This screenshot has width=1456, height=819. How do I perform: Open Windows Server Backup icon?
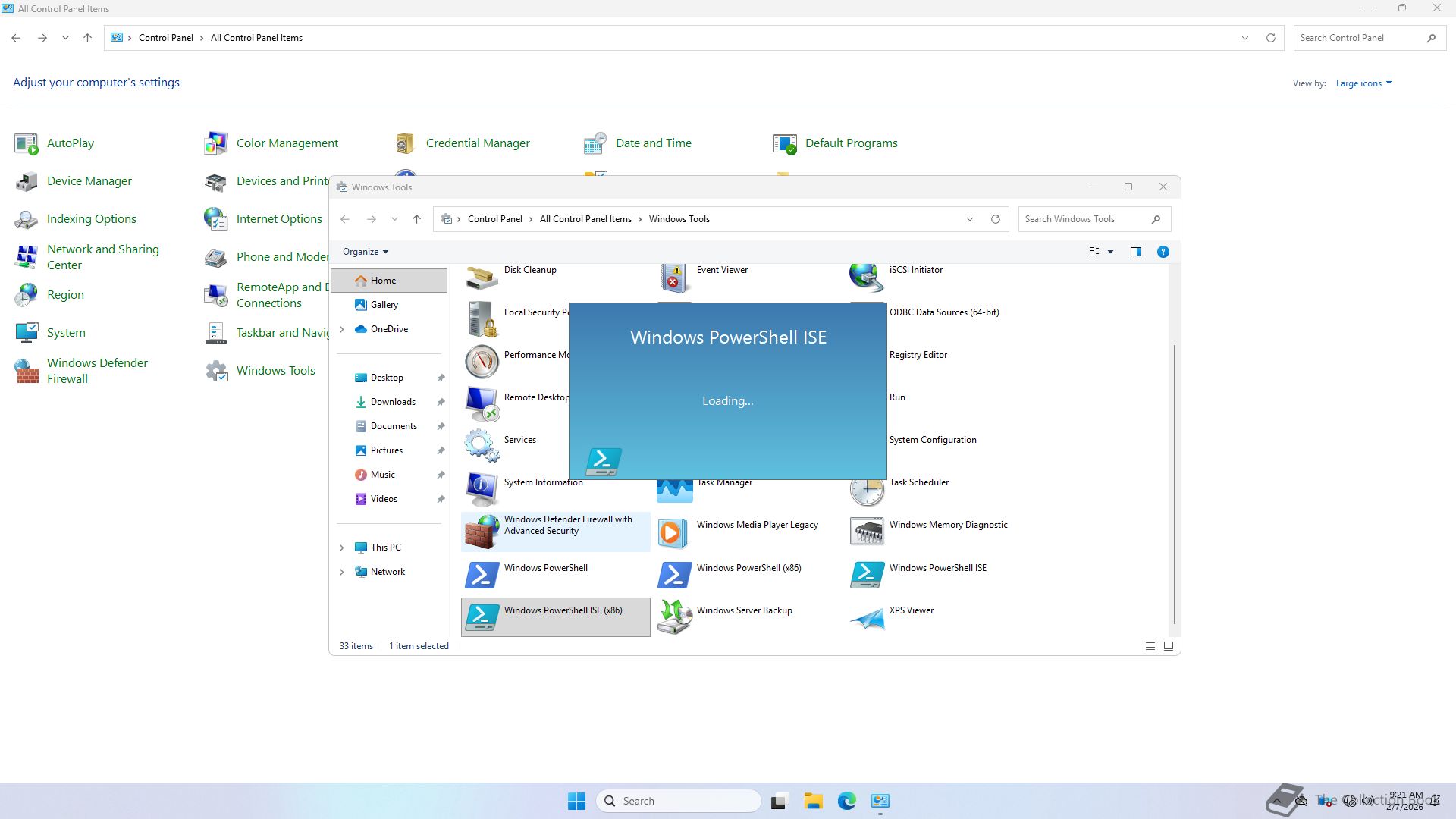[674, 617]
